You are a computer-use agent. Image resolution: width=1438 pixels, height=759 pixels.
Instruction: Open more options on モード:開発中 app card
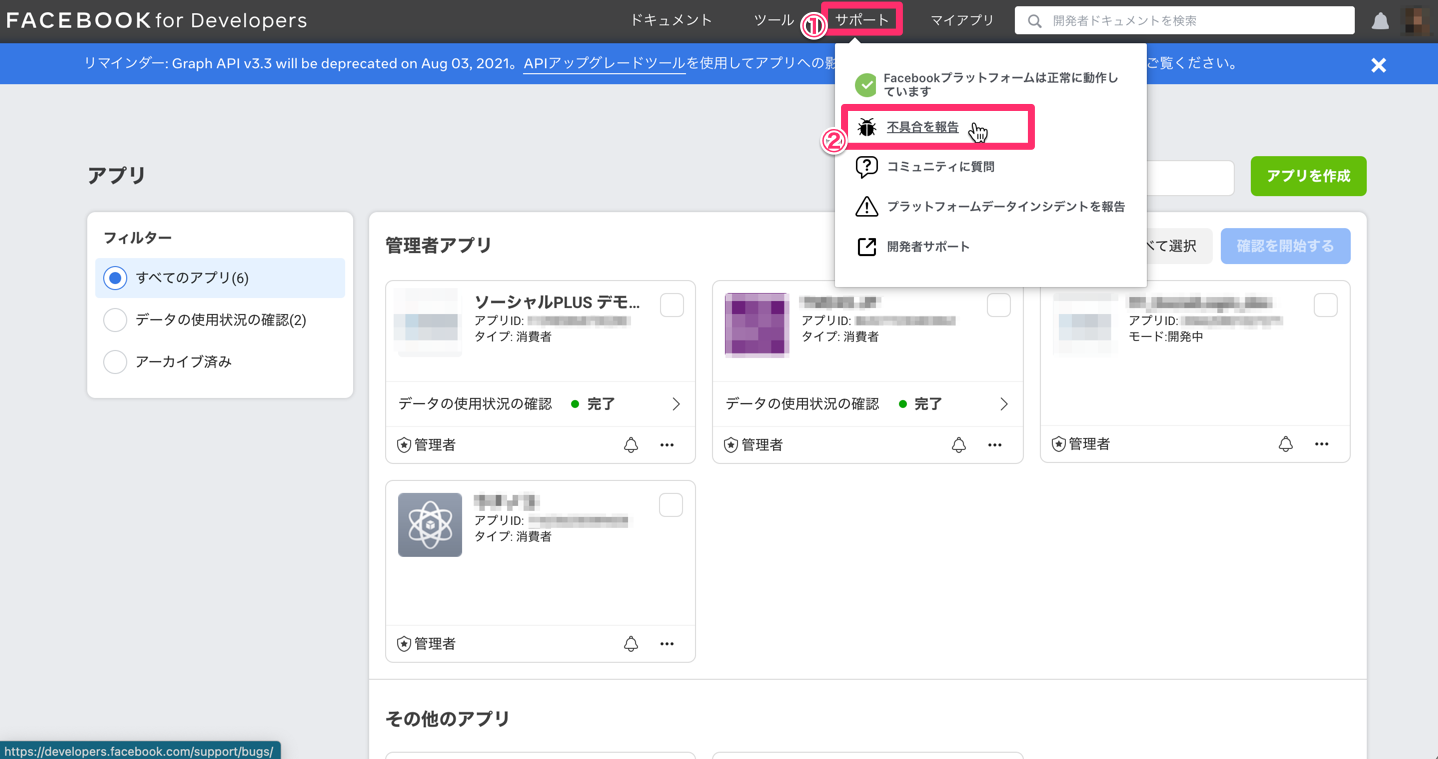[x=1322, y=444]
